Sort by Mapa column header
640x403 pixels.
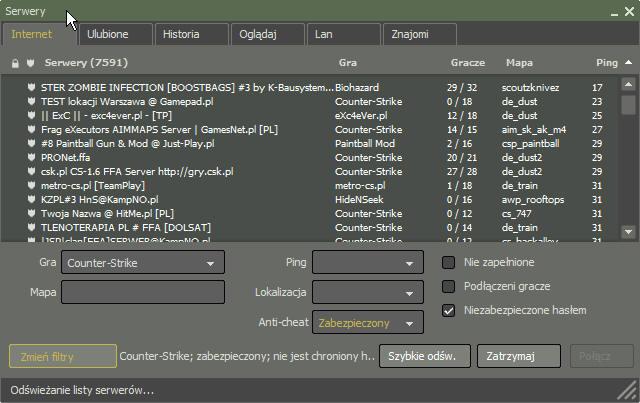pos(519,62)
